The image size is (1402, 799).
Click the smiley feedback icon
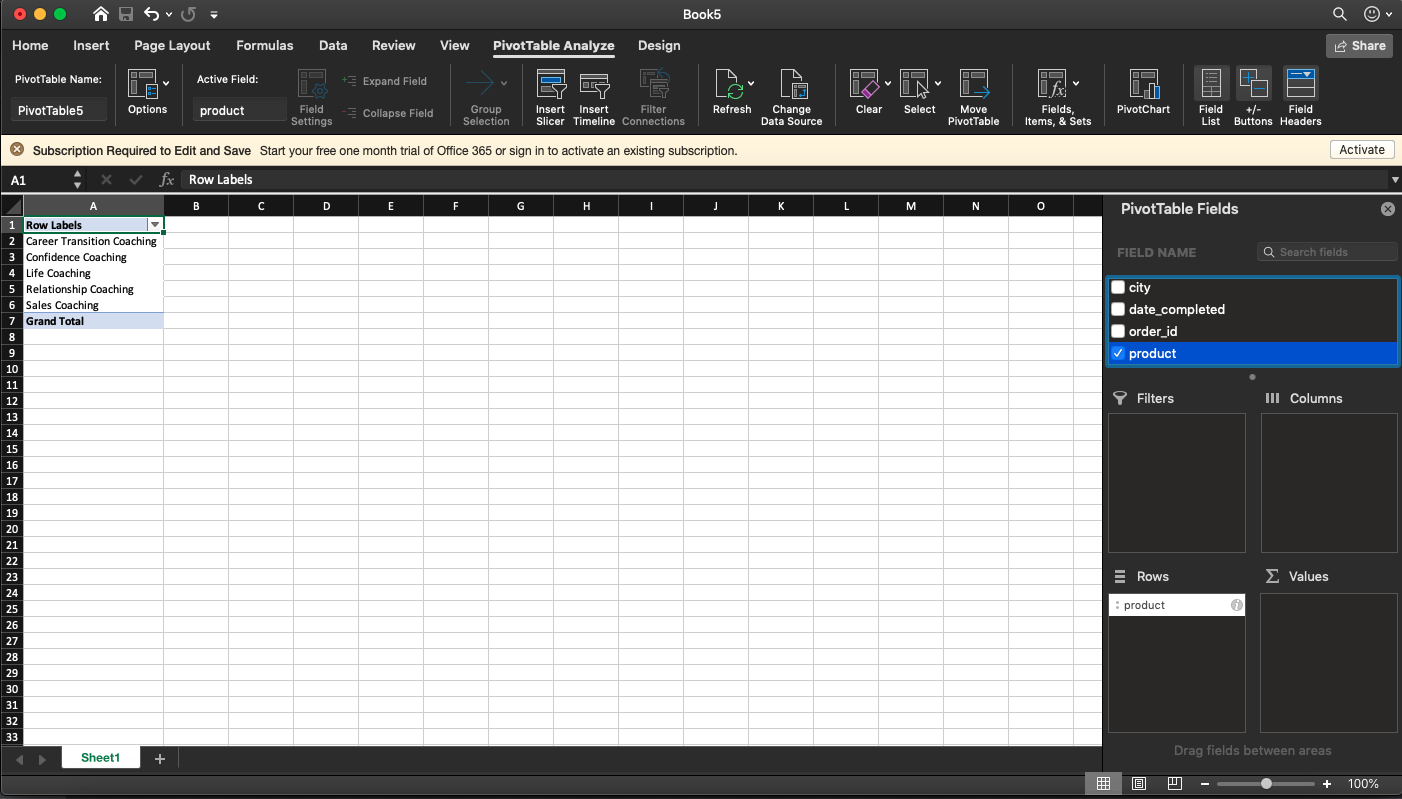(x=1371, y=14)
